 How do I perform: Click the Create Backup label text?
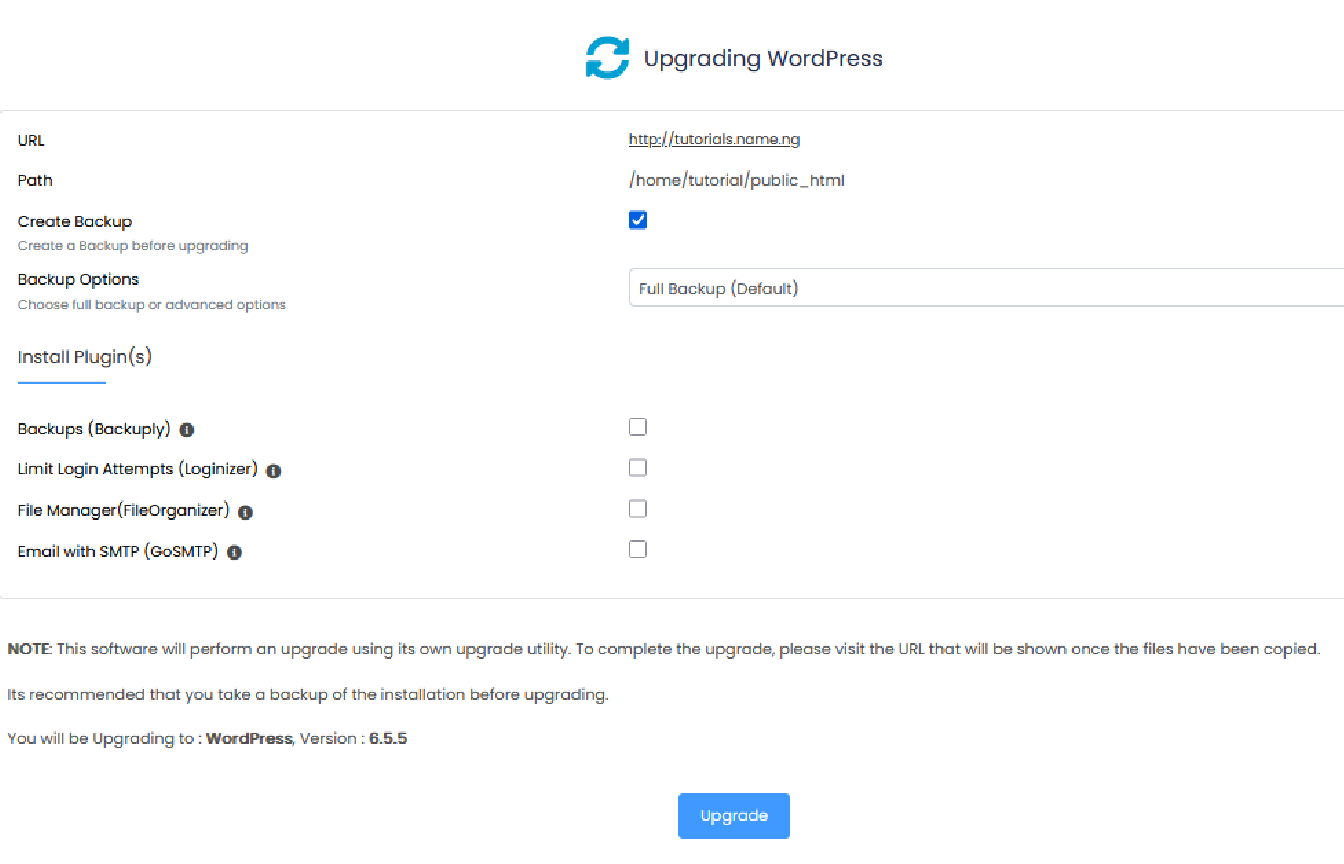[75, 222]
